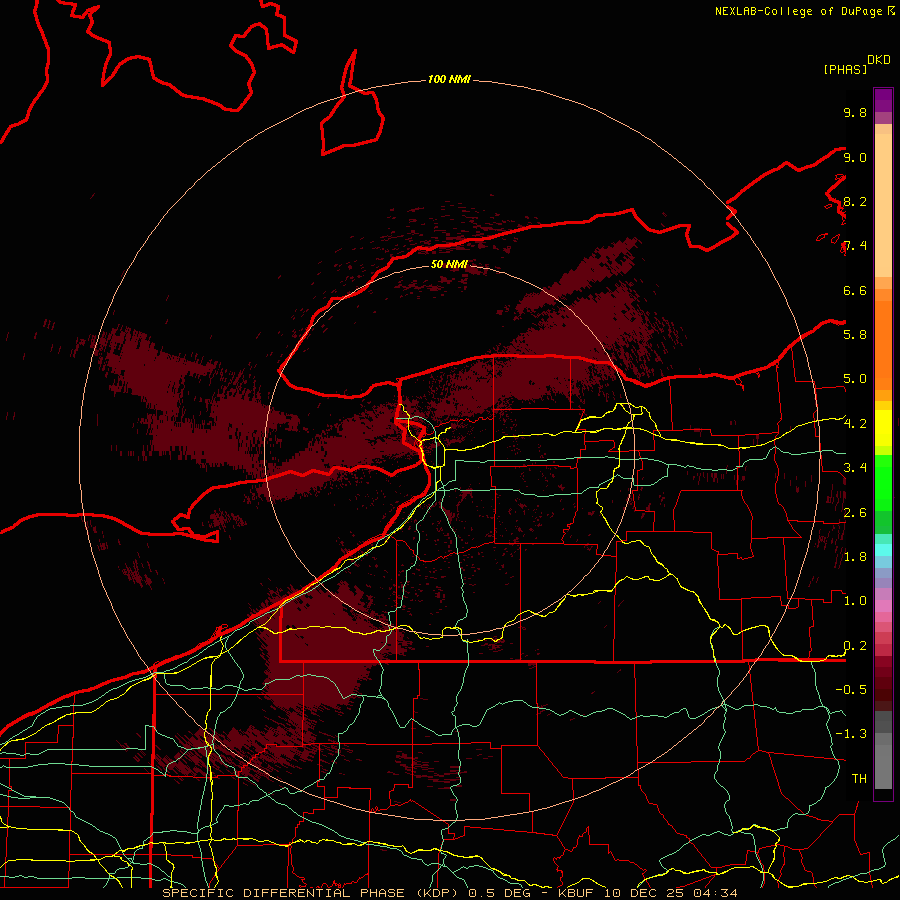The height and width of the screenshot is (900, 900).
Task: Click the NEXLAB-College of DuPage credit text
Action: point(798,11)
